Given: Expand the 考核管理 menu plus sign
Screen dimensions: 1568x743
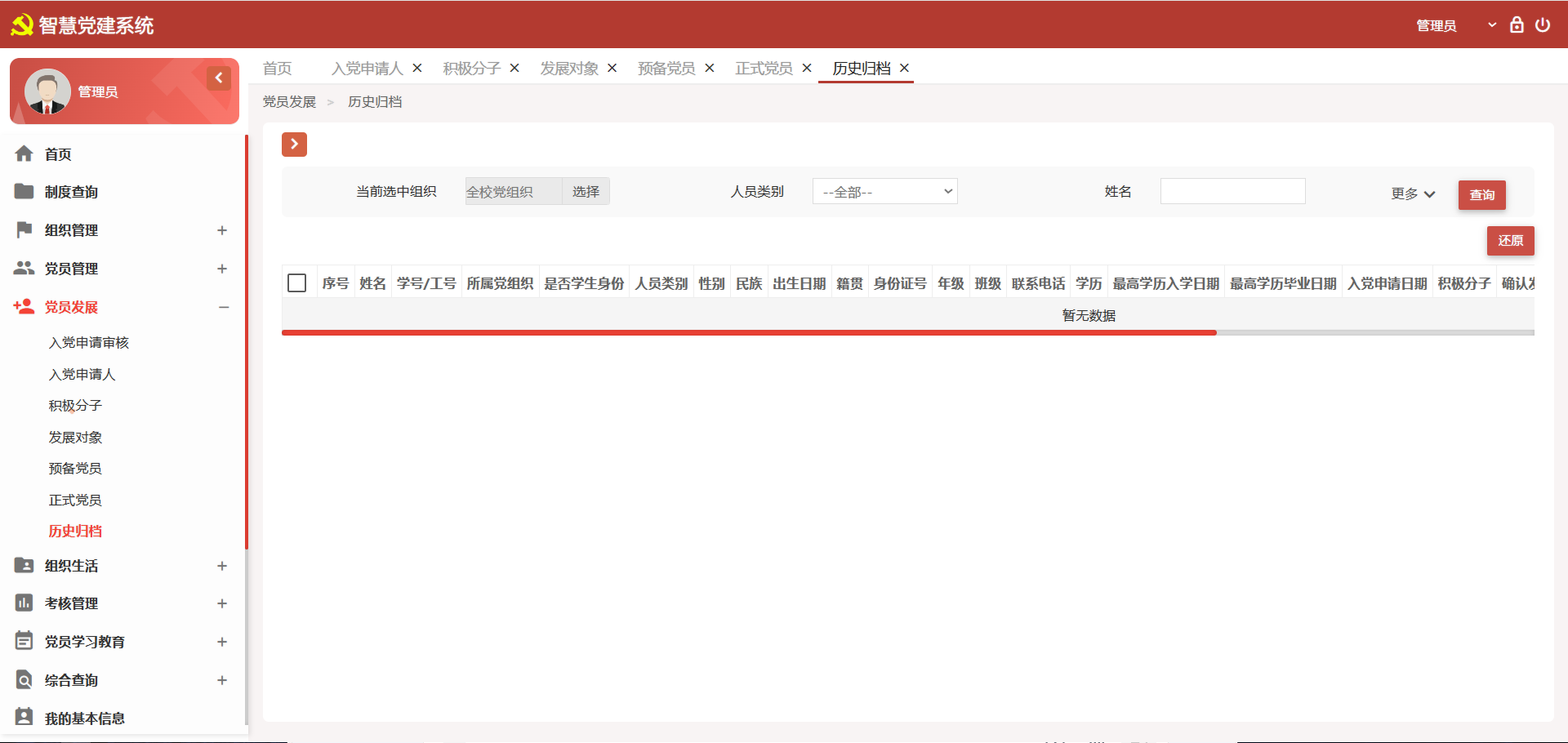Looking at the screenshot, I should [222, 603].
